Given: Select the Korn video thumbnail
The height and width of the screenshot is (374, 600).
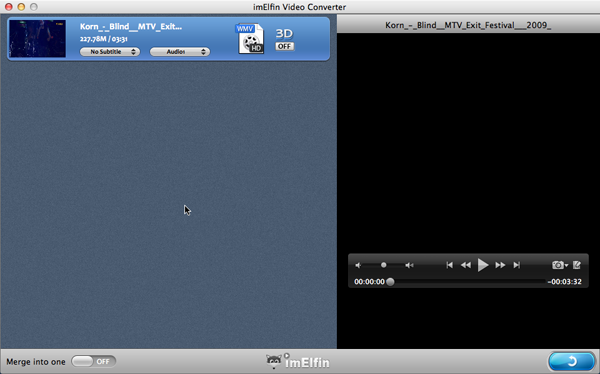Looking at the screenshot, I should (38, 39).
